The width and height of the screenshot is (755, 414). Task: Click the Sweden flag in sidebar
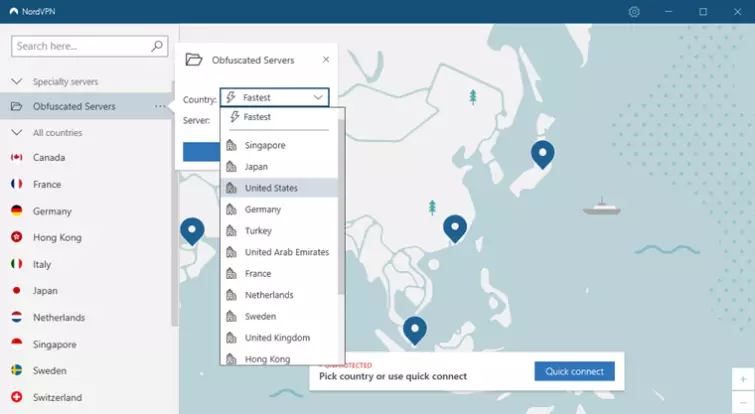click(17, 370)
